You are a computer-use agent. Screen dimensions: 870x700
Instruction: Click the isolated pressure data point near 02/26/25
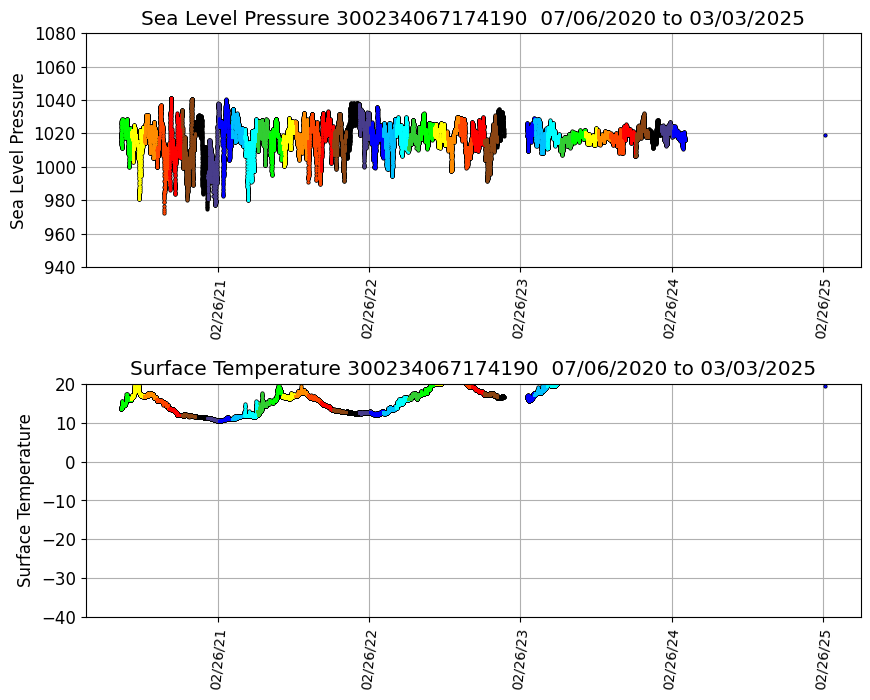click(825, 135)
